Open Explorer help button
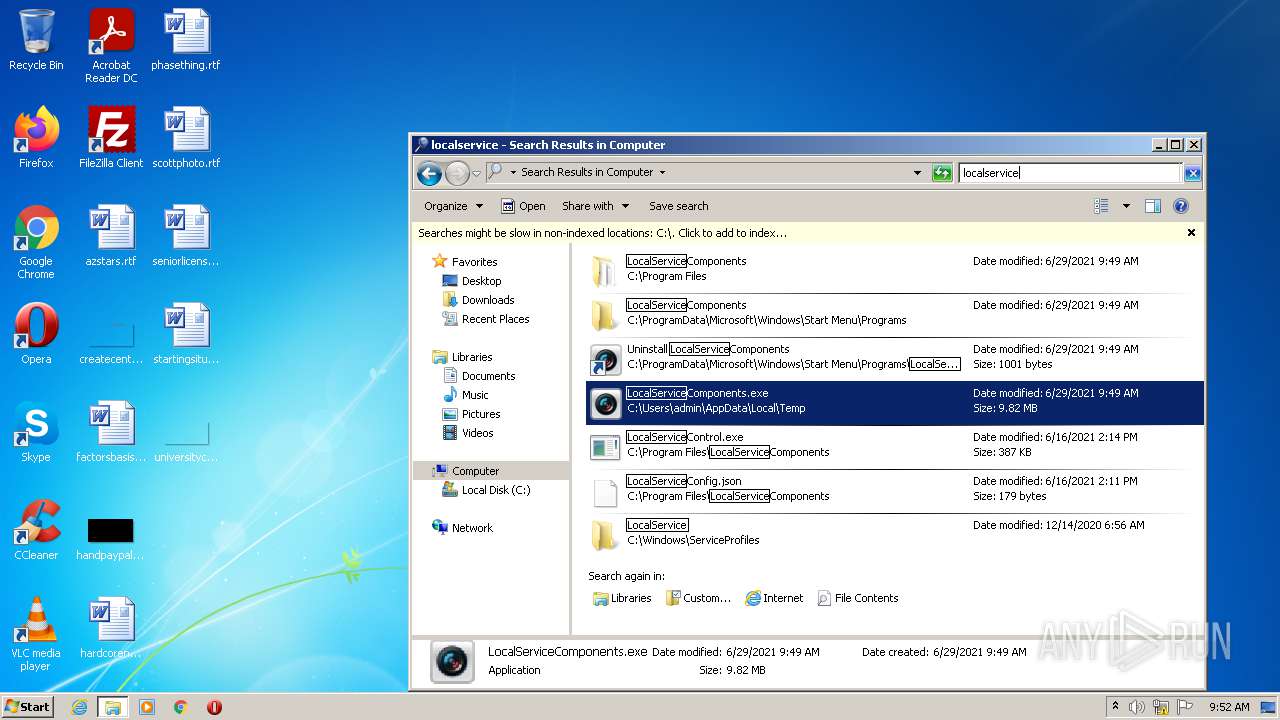Screen dimensions: 1280x720 point(1180,206)
